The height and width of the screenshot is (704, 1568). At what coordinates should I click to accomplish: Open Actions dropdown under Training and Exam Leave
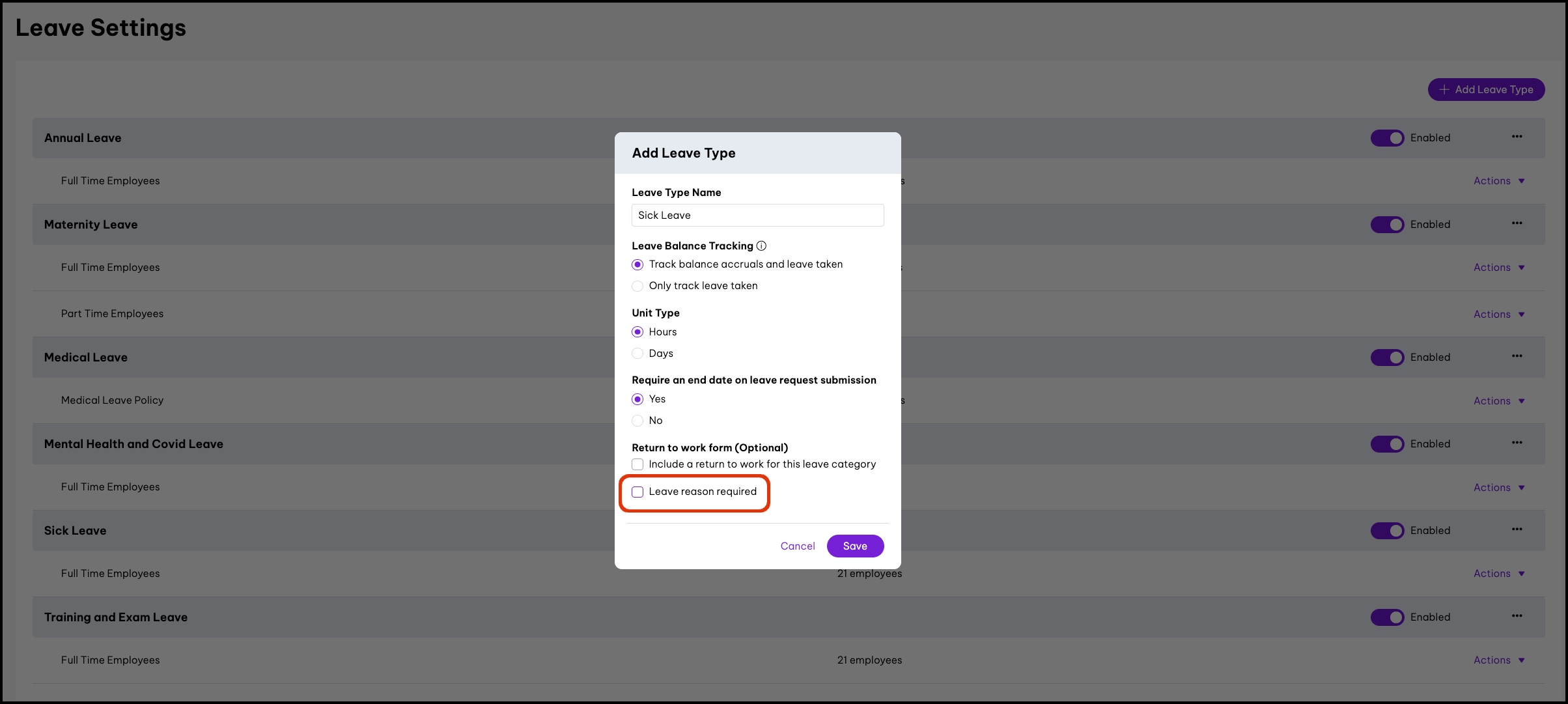point(1498,660)
